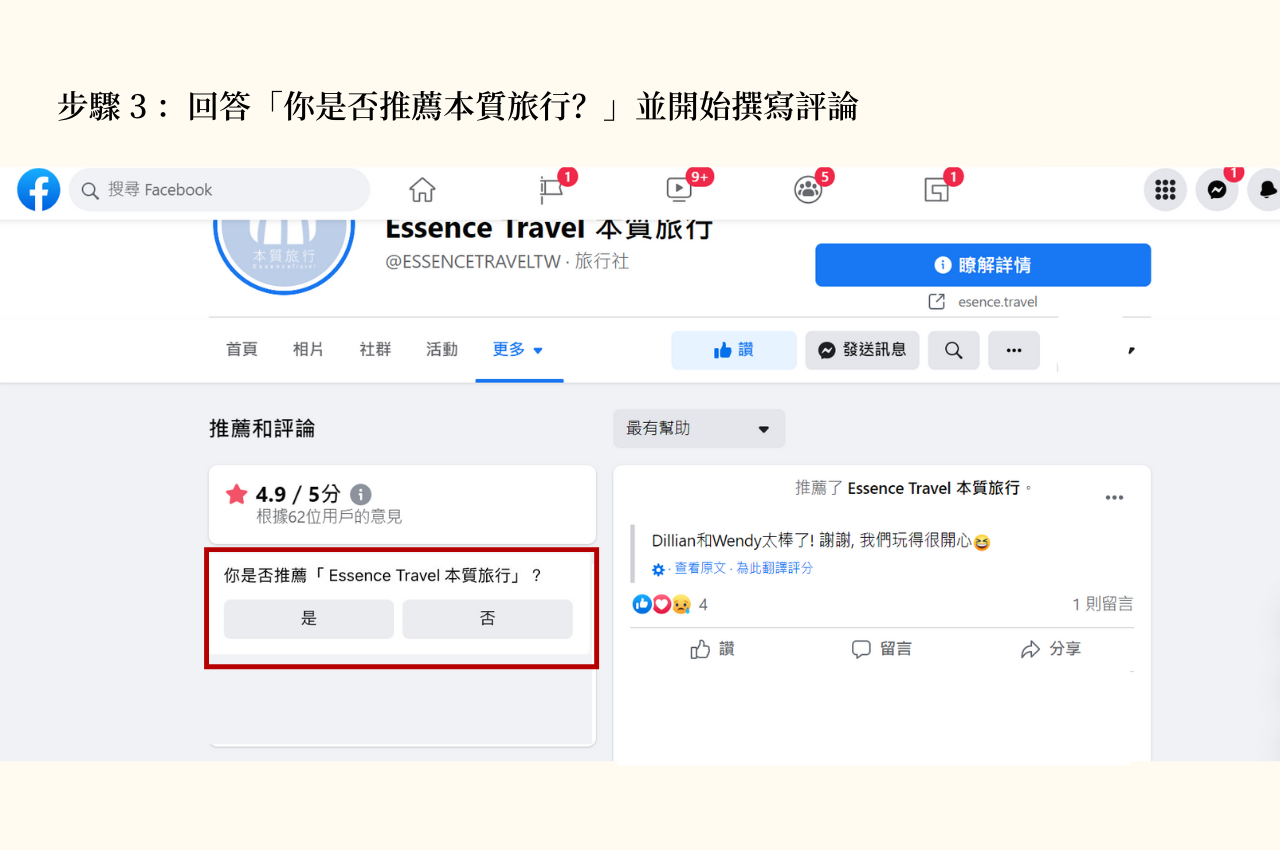This screenshot has width=1280, height=850.
Task: Click the reaction emojis count
Action: coord(671,604)
